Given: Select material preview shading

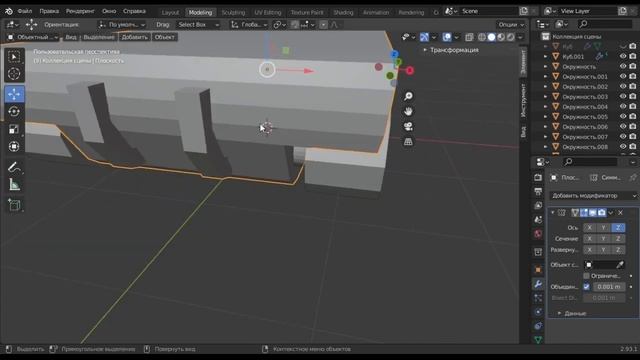Looking at the screenshot, I should 501,37.
